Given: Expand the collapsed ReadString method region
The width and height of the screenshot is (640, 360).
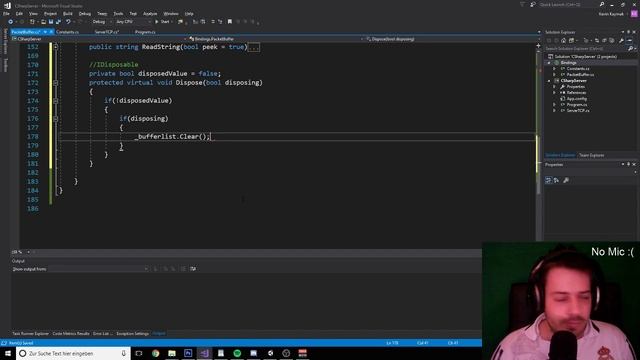Looking at the screenshot, I should point(56,47).
